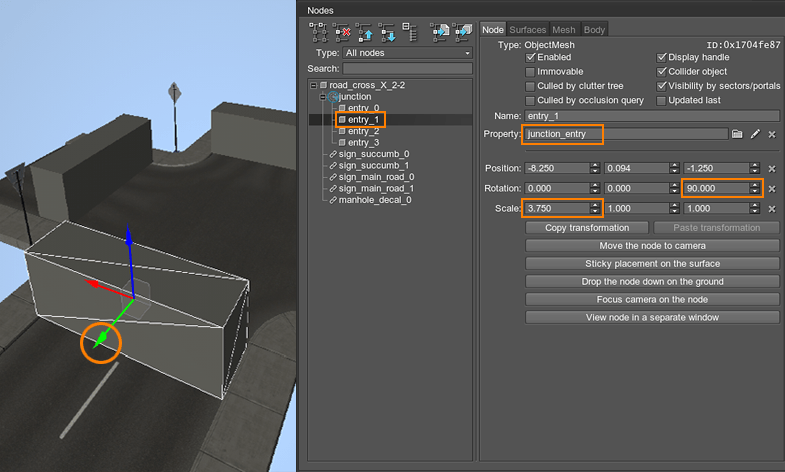Click the move node up toolbar icon
785x472 pixels.
(366, 32)
